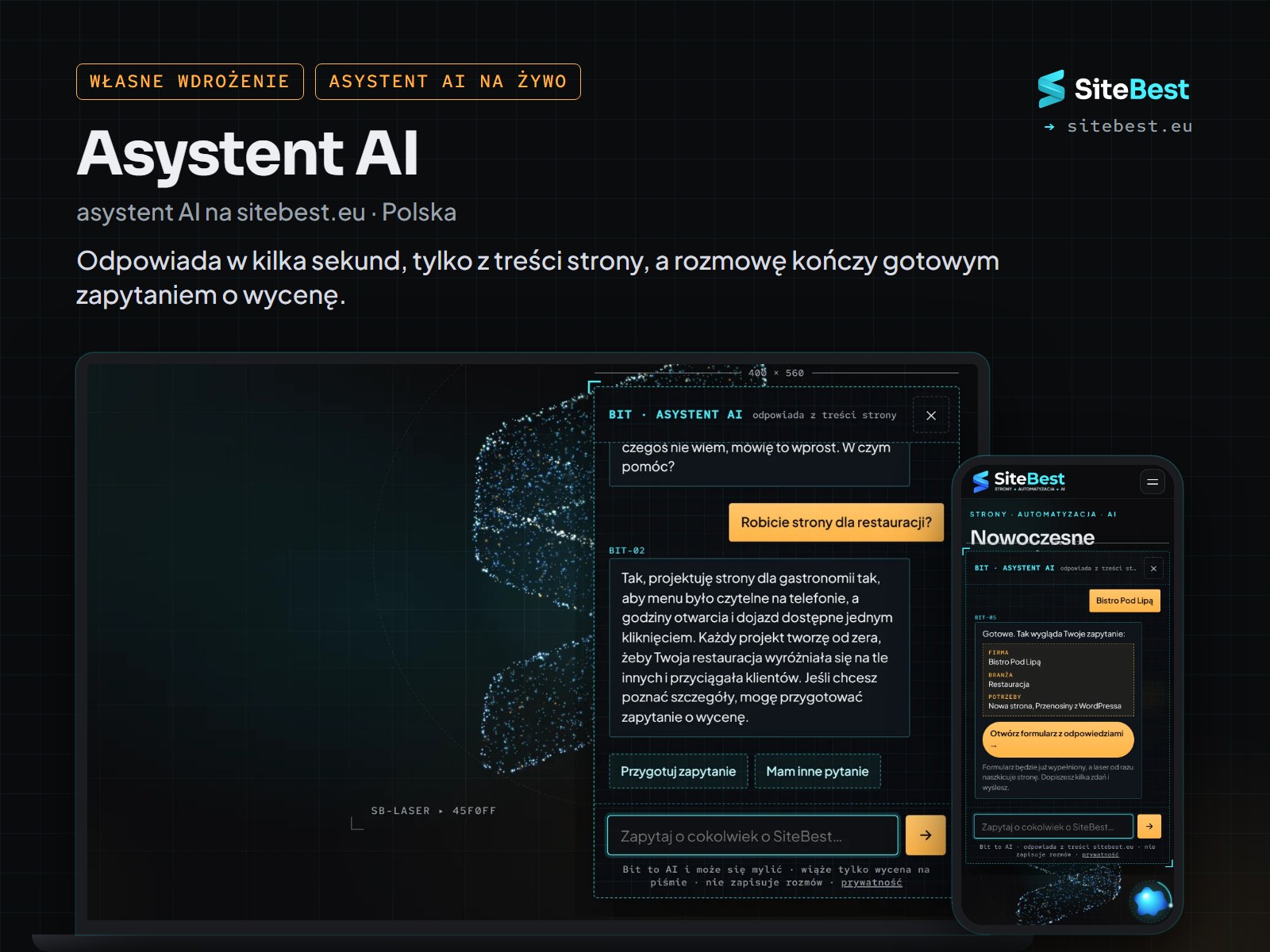Click the 'Restauracja' value in phone summary
This screenshot has height=952, width=1270.
1009,684
